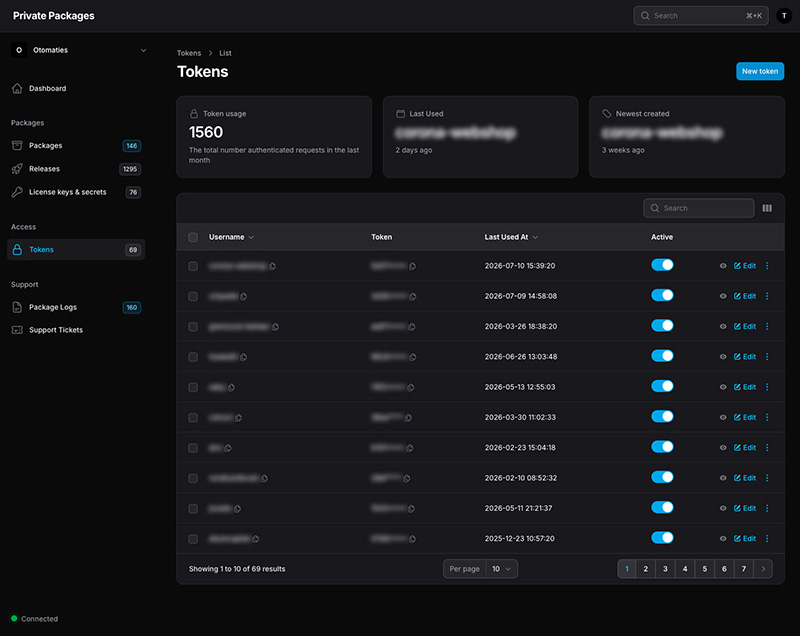This screenshot has height=636, width=800.
Task: Select the row dated 2026-03-26 18:38:20
Action: [193, 326]
